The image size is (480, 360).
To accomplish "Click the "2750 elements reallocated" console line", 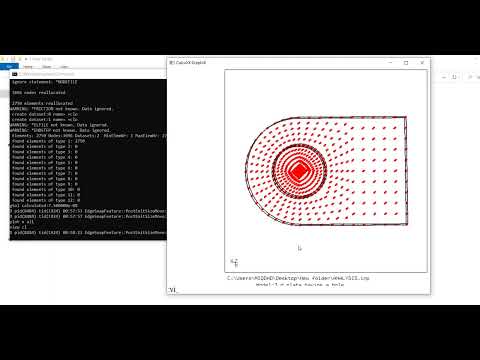I will (x=42, y=103).
